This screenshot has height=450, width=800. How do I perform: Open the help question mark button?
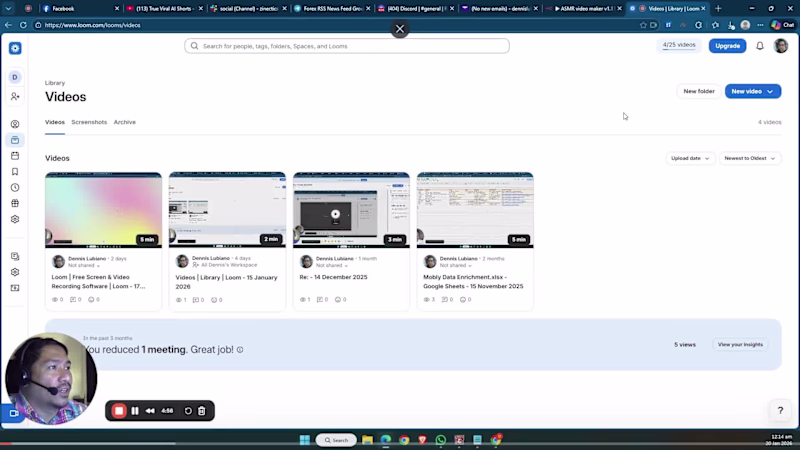coord(780,410)
